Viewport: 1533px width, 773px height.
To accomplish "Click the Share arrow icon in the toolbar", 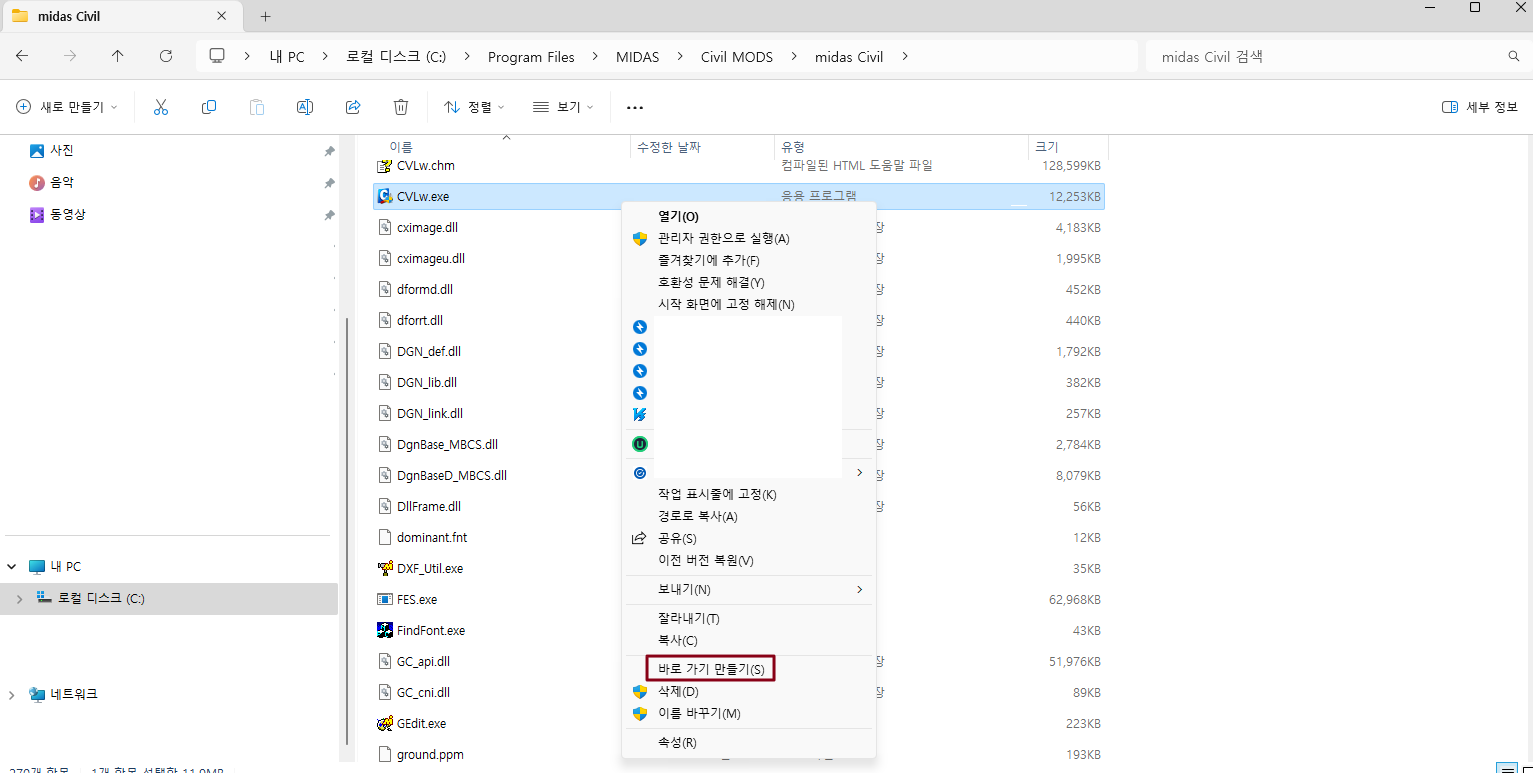I will point(353,107).
